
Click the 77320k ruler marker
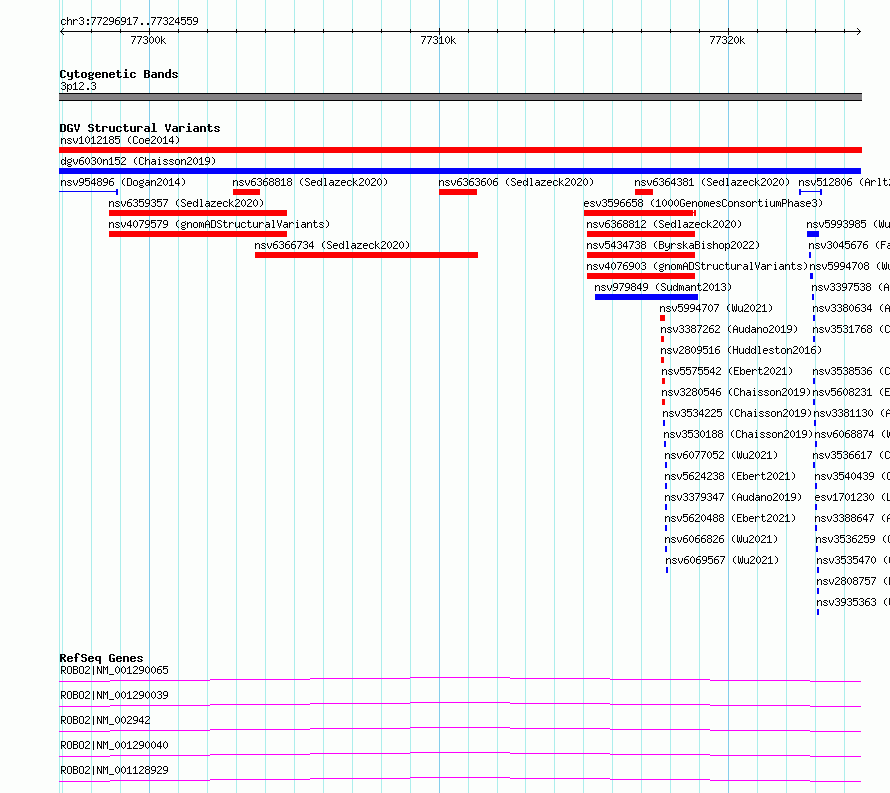[727, 40]
